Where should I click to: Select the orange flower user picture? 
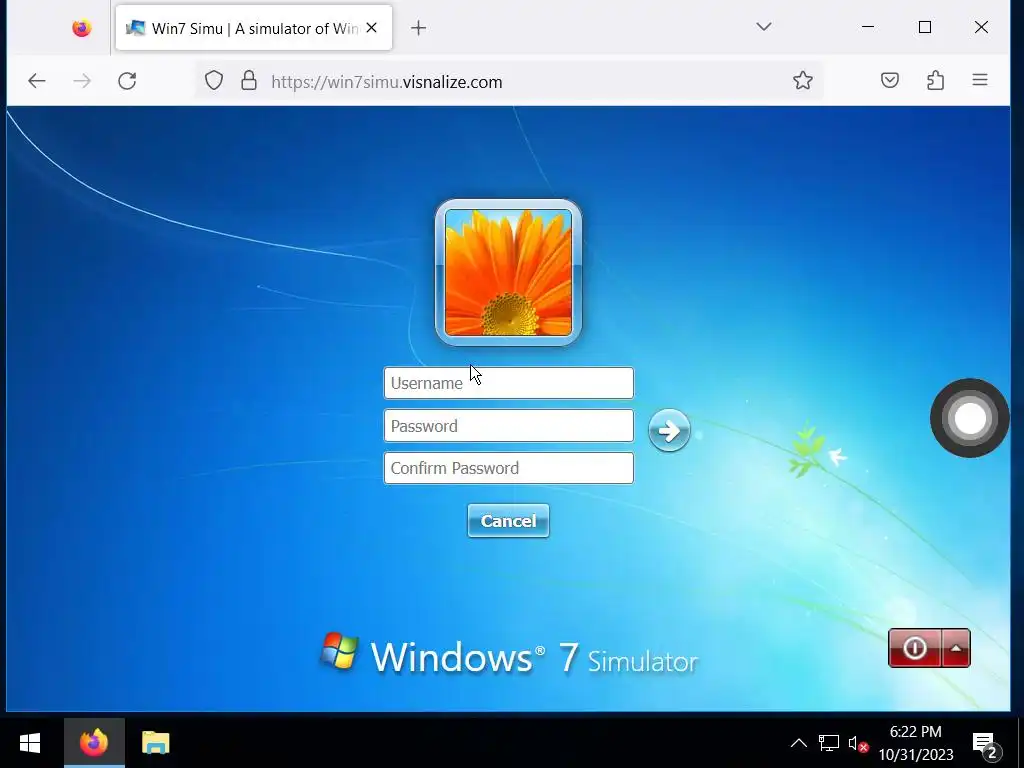[508, 272]
